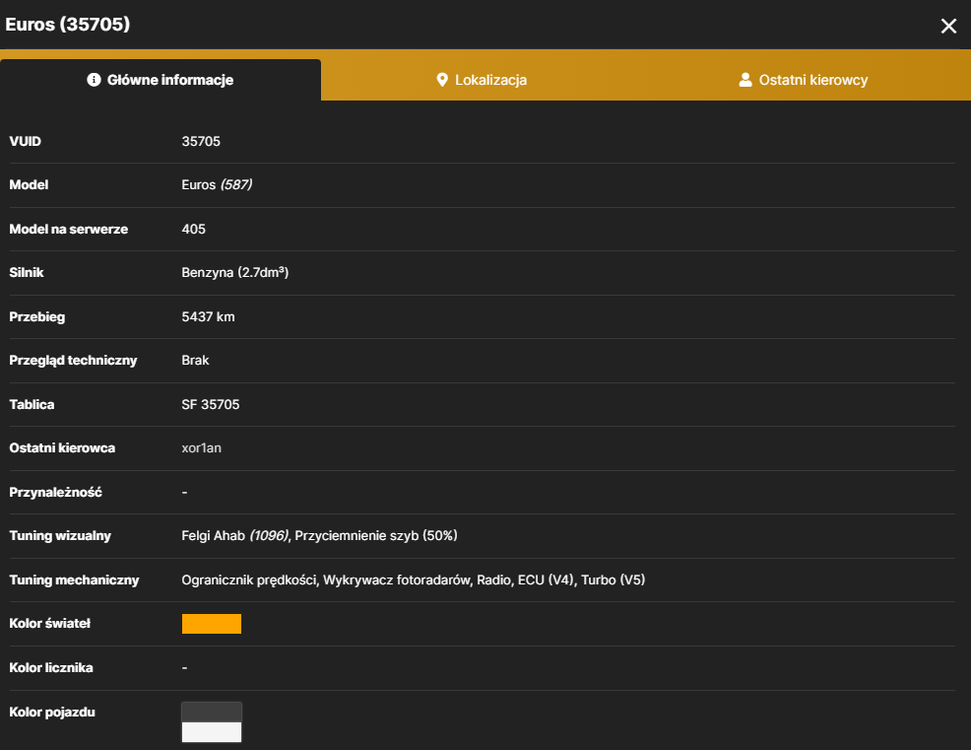Viewport: 971px width, 750px height.
Task: Open last driver profile xor1an
Action: [201, 448]
